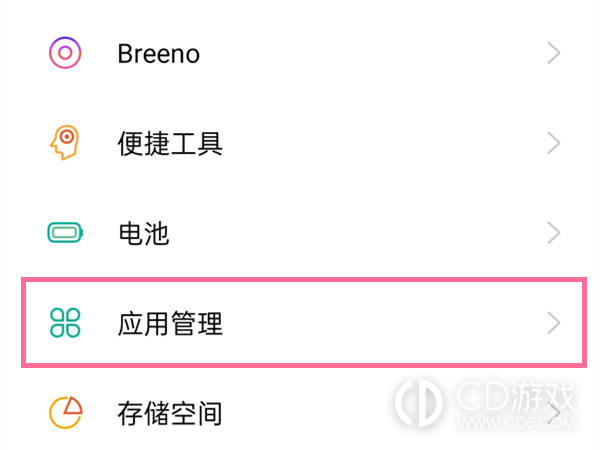Expand Breeno with its chevron arrow
The height and width of the screenshot is (450, 600).
(x=553, y=53)
